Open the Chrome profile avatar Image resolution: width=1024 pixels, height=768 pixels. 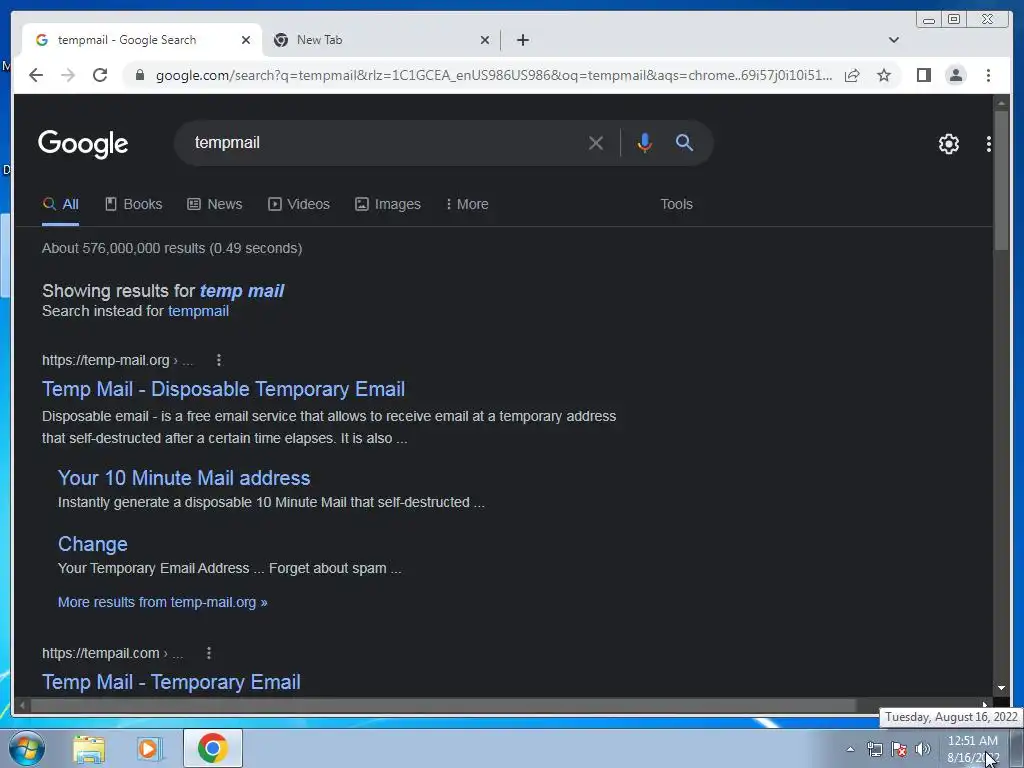pyautogui.click(x=955, y=75)
